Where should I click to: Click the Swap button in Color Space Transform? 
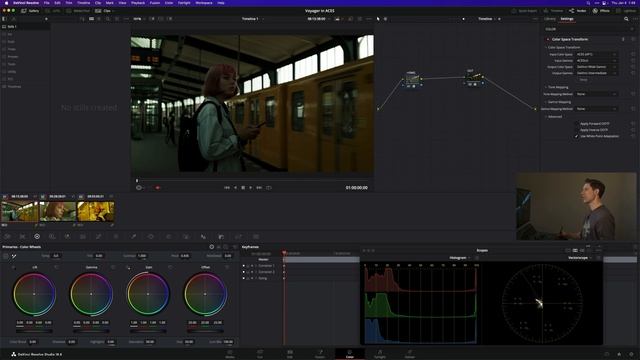583,80
